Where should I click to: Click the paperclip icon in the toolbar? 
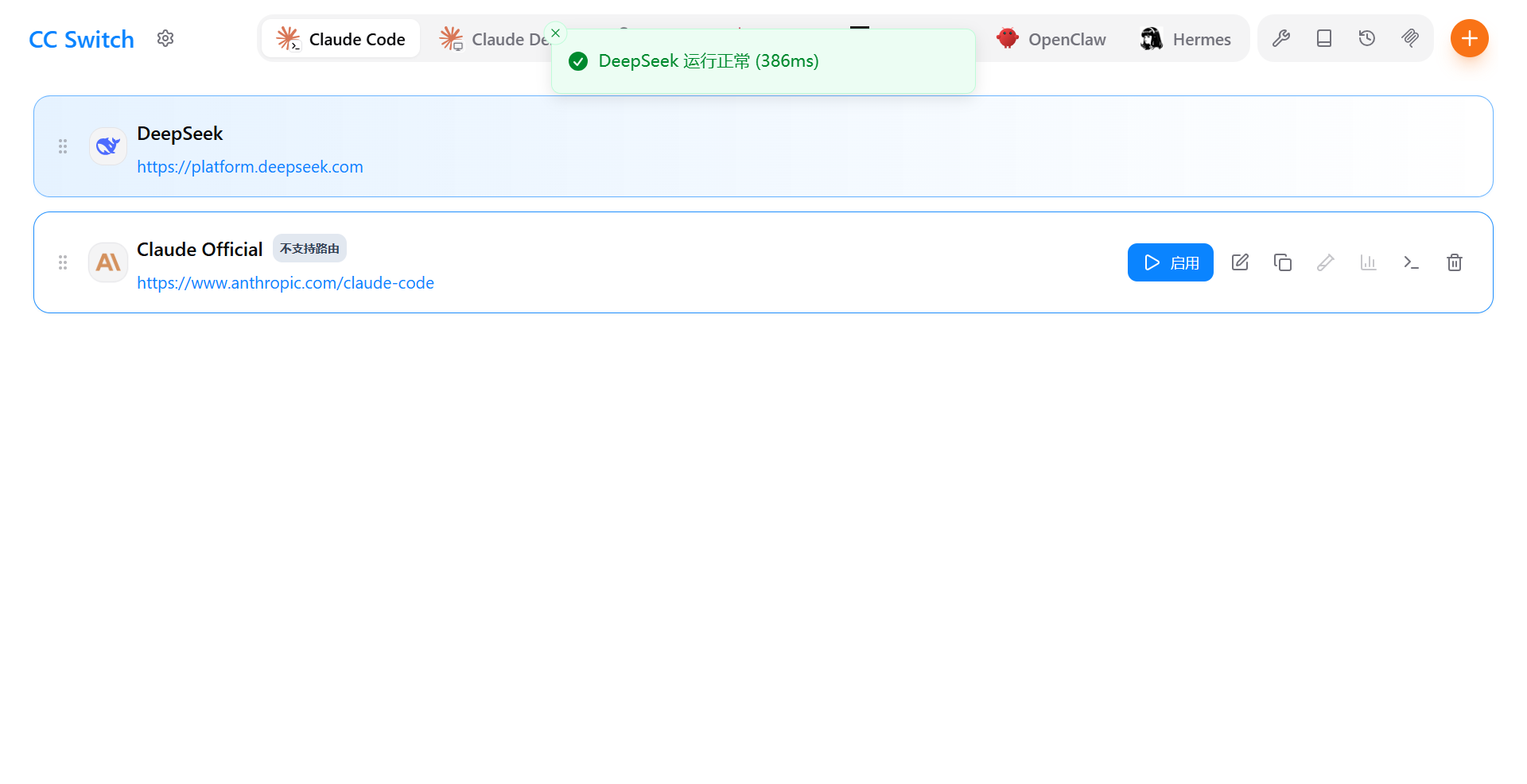click(x=1410, y=38)
